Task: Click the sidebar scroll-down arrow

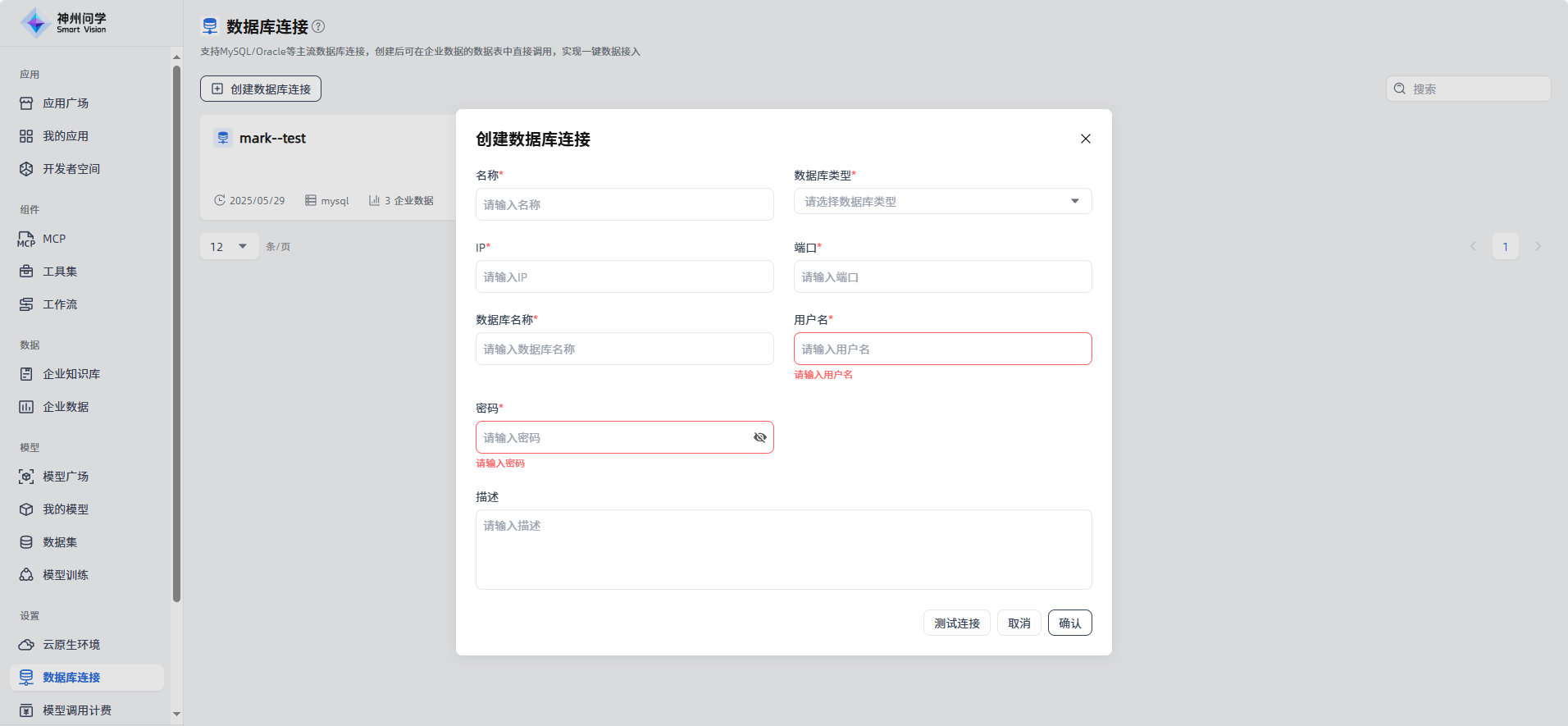Action: pyautogui.click(x=176, y=714)
